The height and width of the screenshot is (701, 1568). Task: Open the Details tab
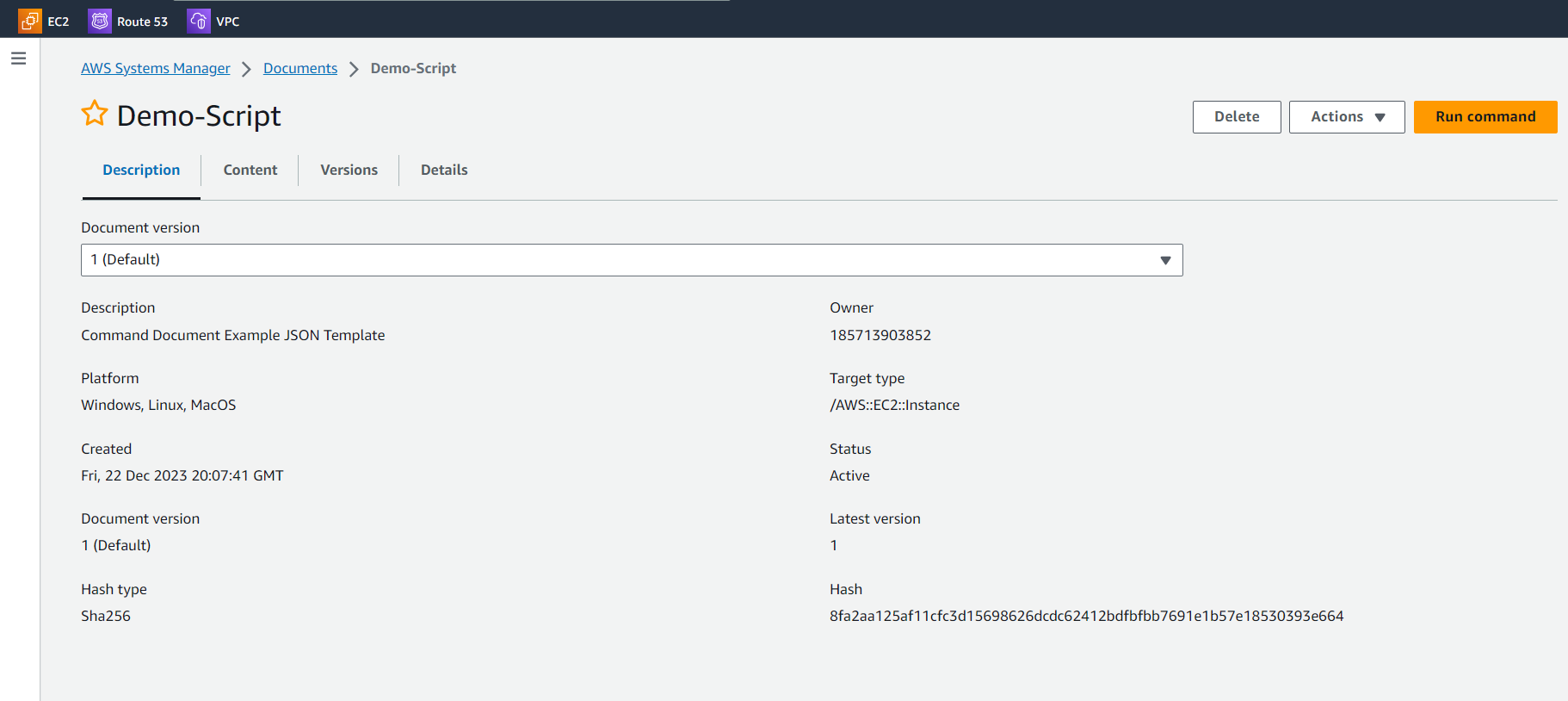[x=444, y=171]
